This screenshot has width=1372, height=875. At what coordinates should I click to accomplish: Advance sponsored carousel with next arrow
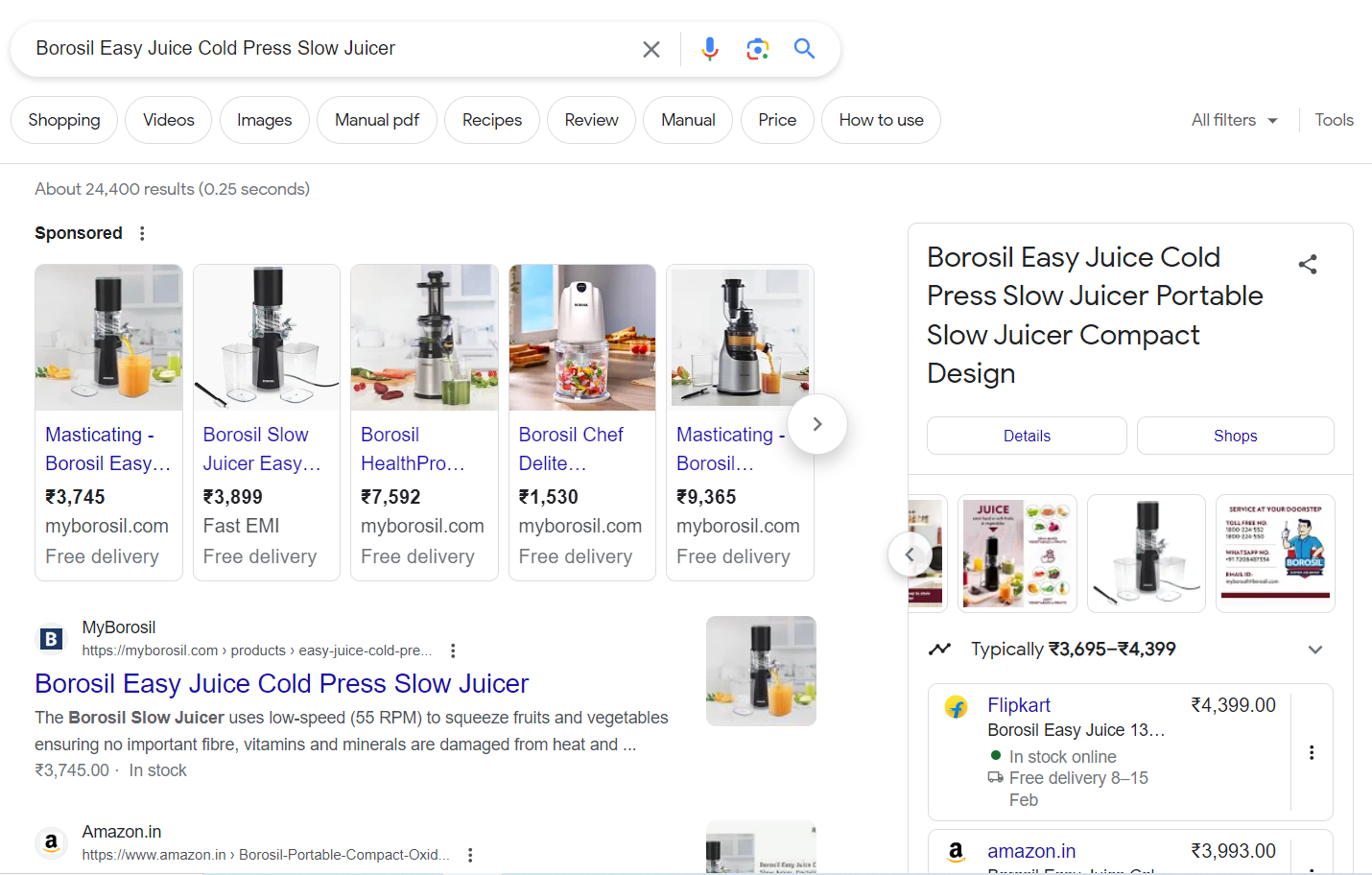click(817, 424)
